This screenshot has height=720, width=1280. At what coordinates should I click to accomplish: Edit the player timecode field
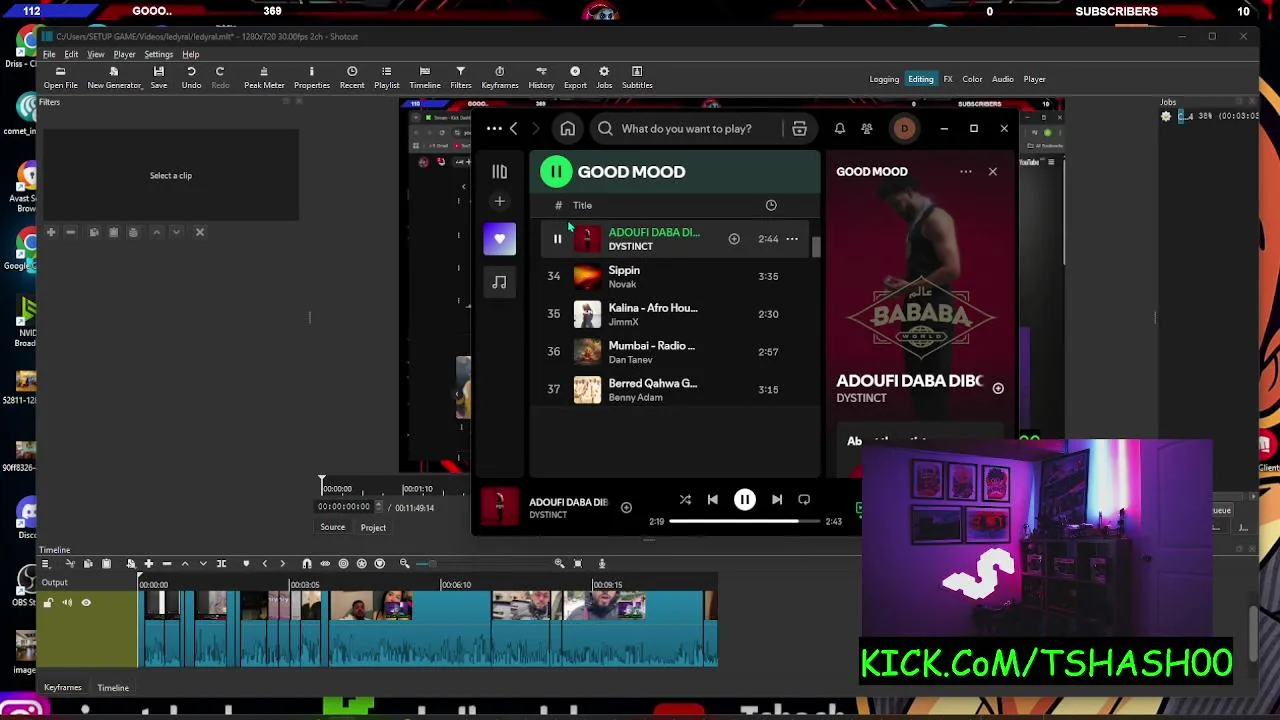[344, 507]
